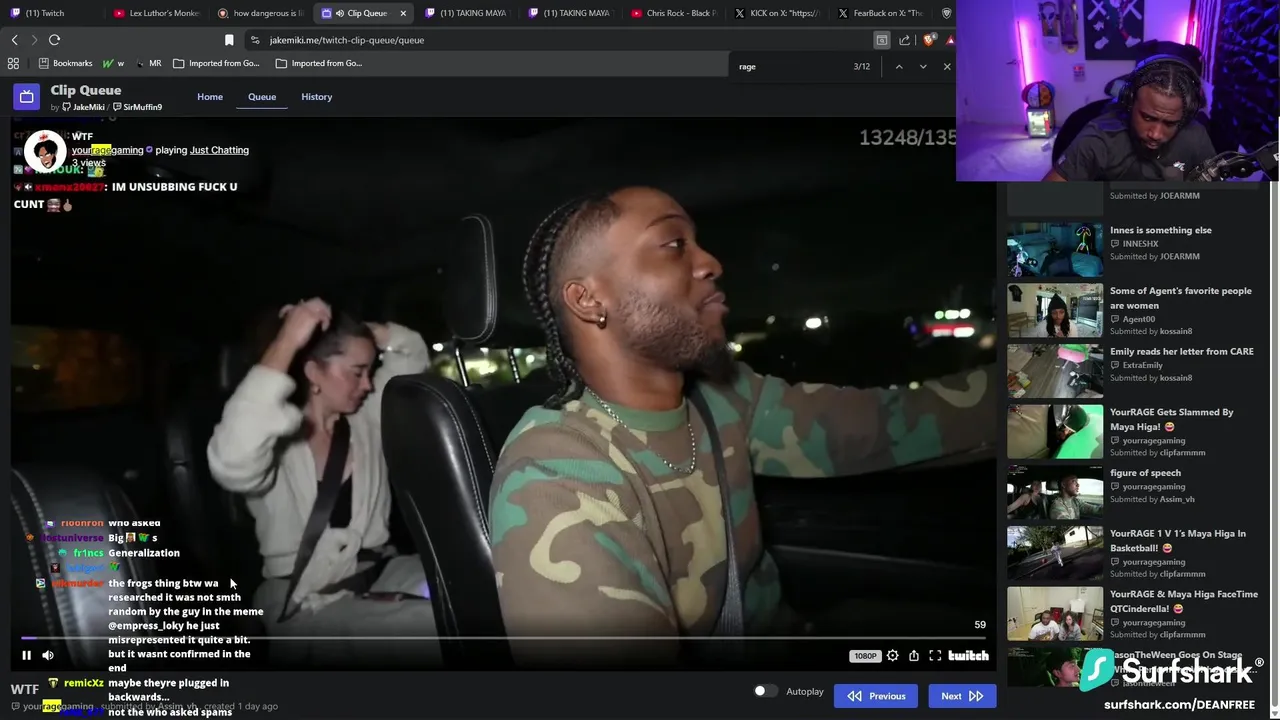Jump to the next find result

tap(923, 66)
